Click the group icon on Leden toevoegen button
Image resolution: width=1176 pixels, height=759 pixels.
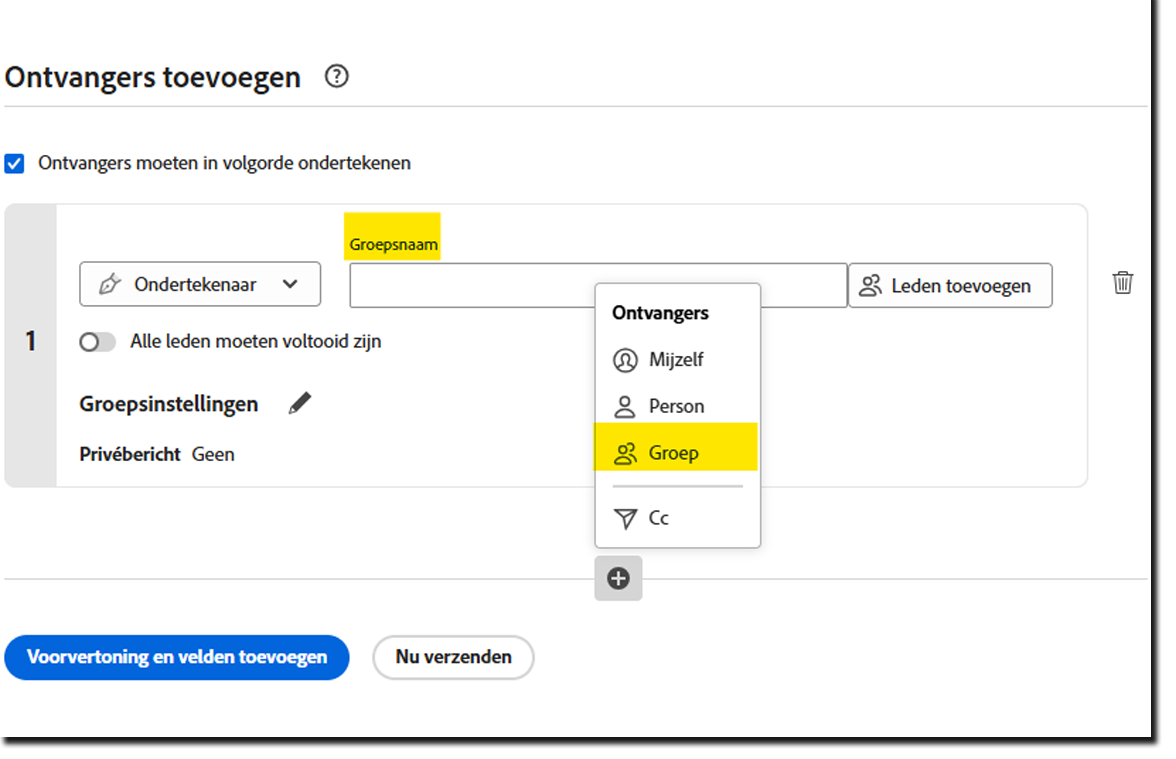(x=872, y=285)
